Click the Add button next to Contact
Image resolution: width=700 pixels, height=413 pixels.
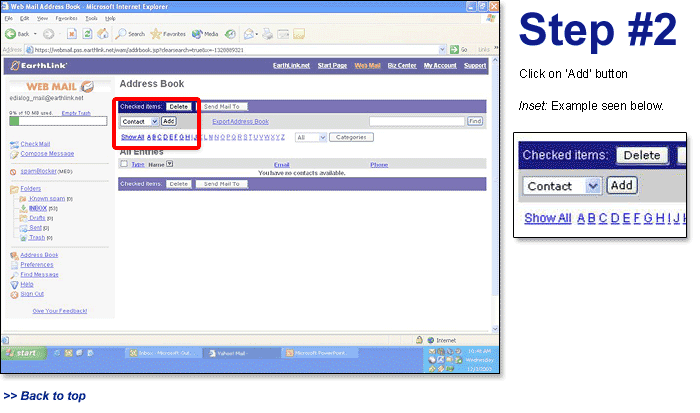168,121
